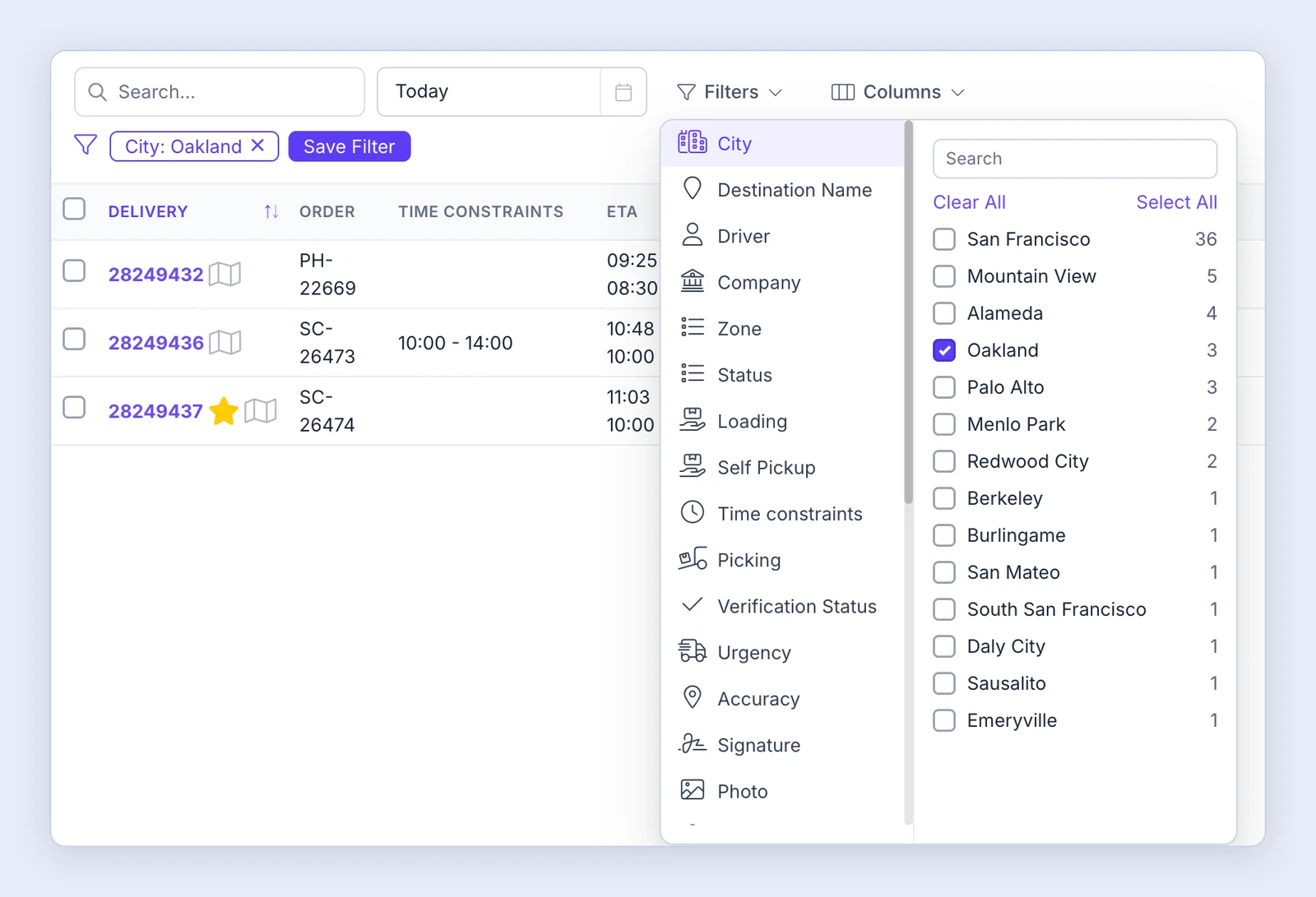
Task: Open the Columns dropdown
Action: click(x=897, y=92)
